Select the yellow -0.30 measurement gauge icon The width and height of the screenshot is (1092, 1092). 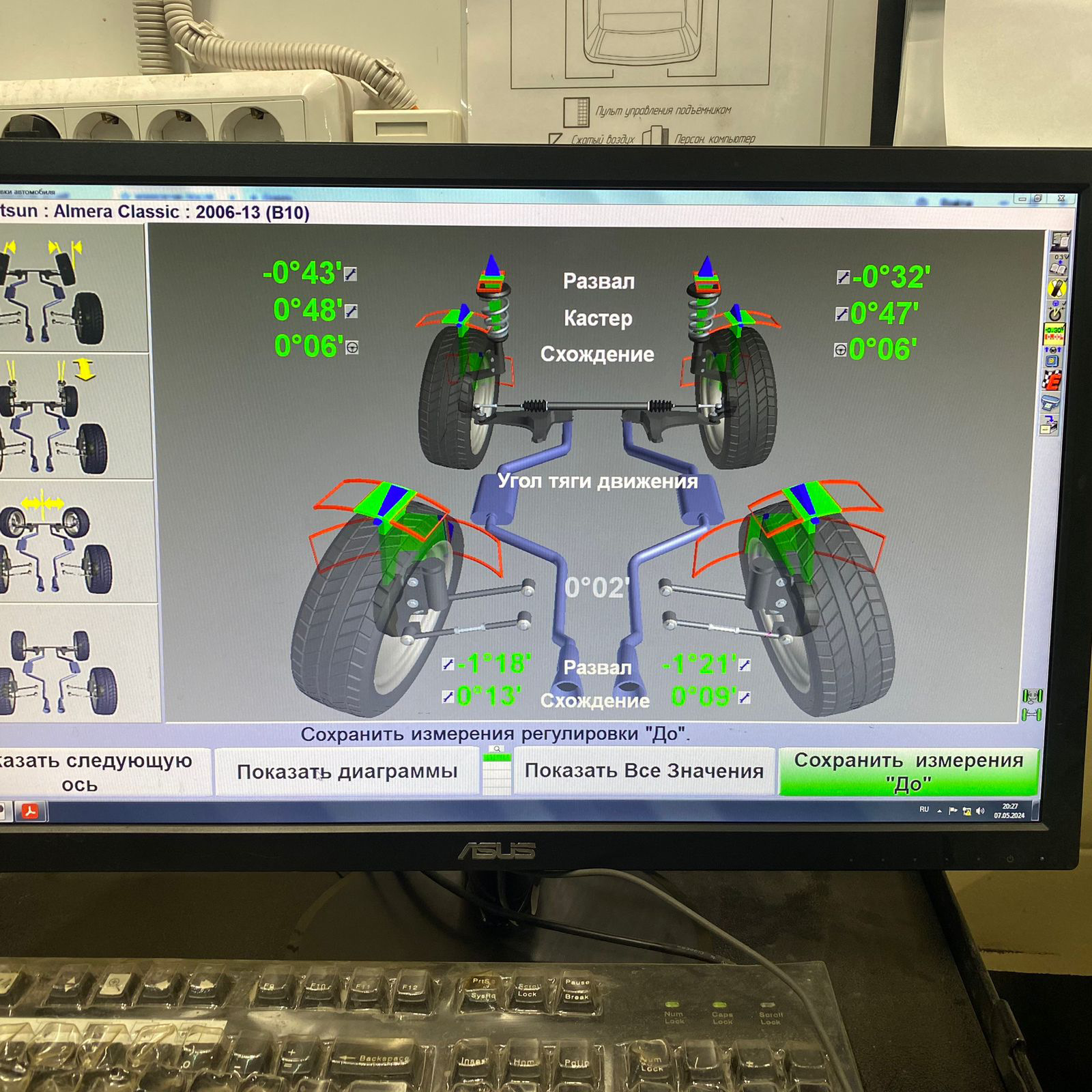pyautogui.click(x=1054, y=334)
